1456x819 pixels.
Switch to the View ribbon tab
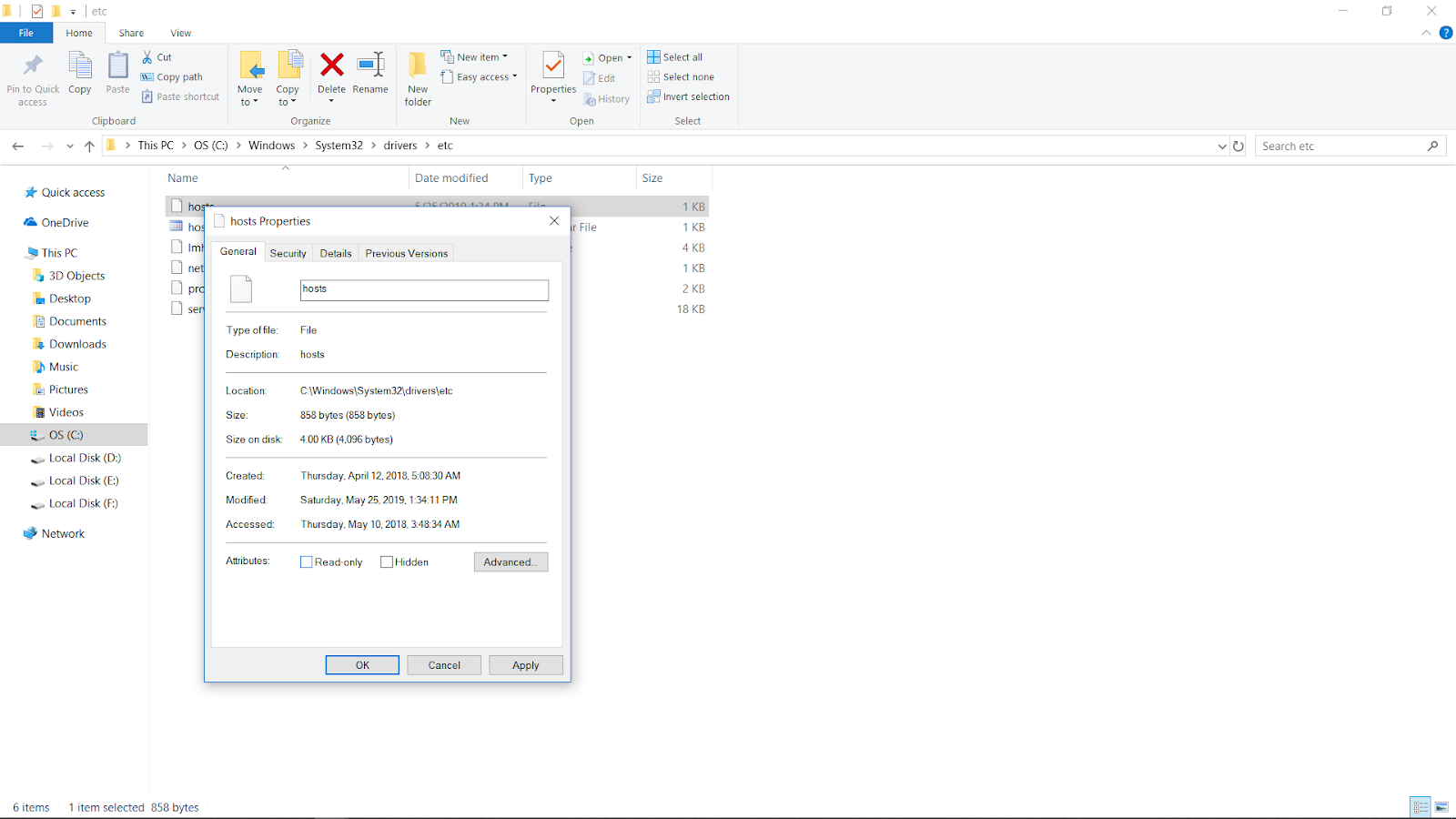click(181, 33)
